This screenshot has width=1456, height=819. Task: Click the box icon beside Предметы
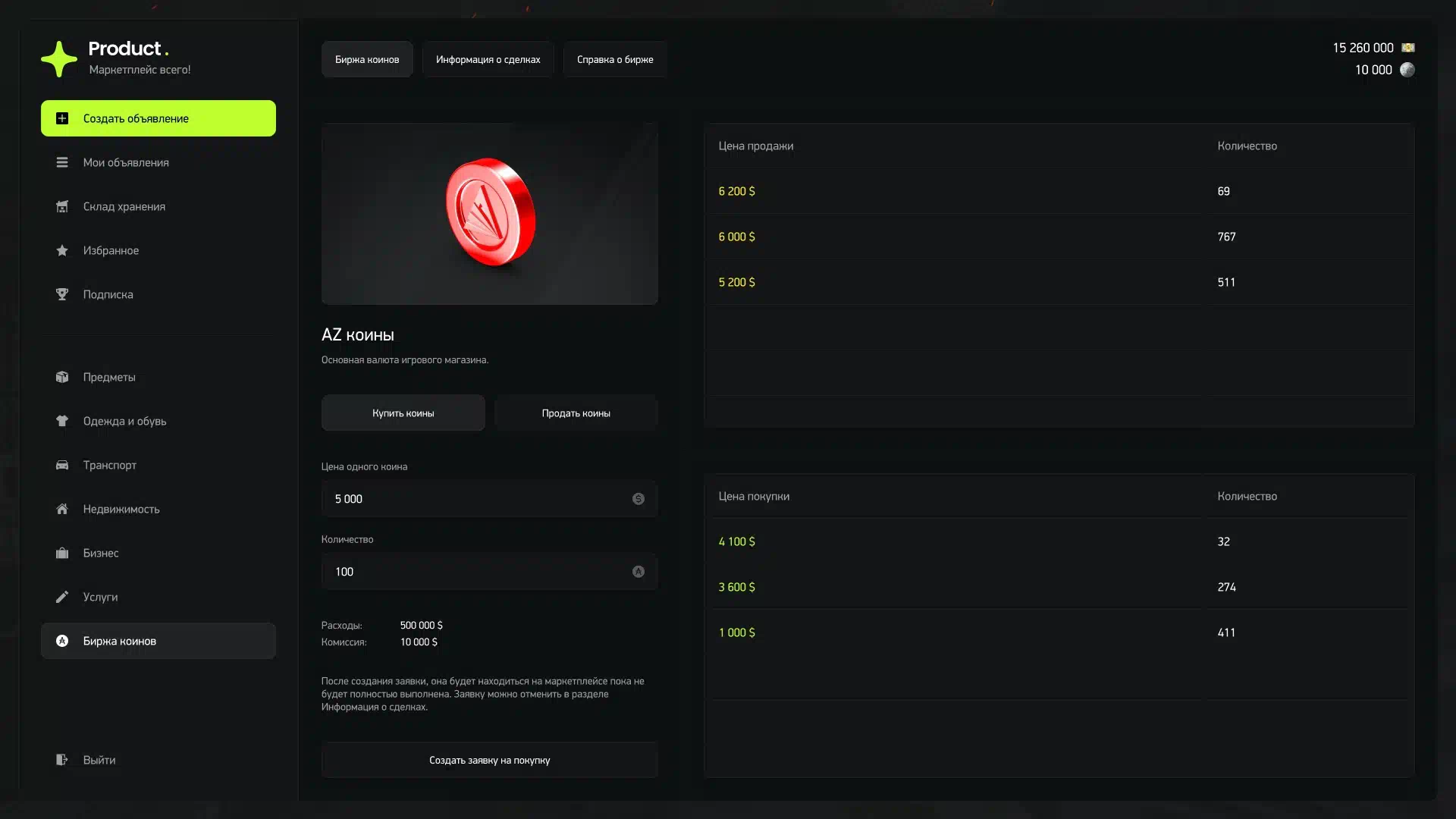click(62, 377)
